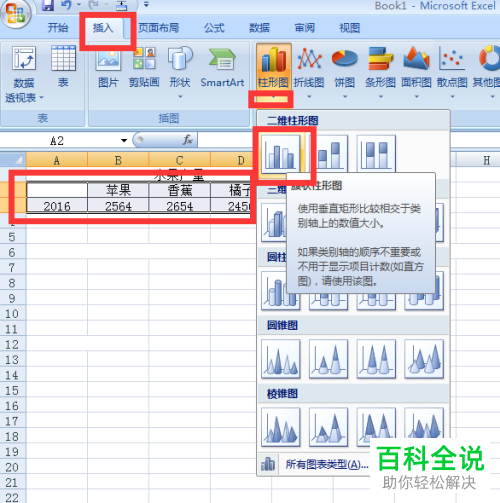Select row 10 header
The width and height of the screenshot is (500, 503).
point(12,314)
